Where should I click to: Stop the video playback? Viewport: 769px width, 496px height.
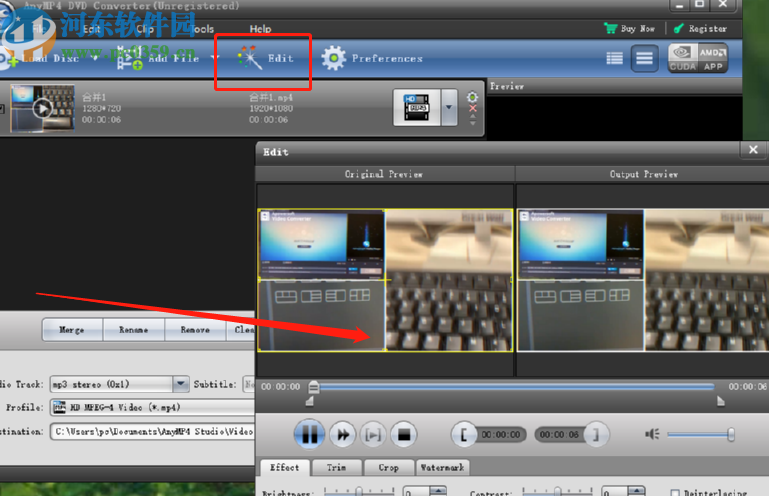[404, 435]
